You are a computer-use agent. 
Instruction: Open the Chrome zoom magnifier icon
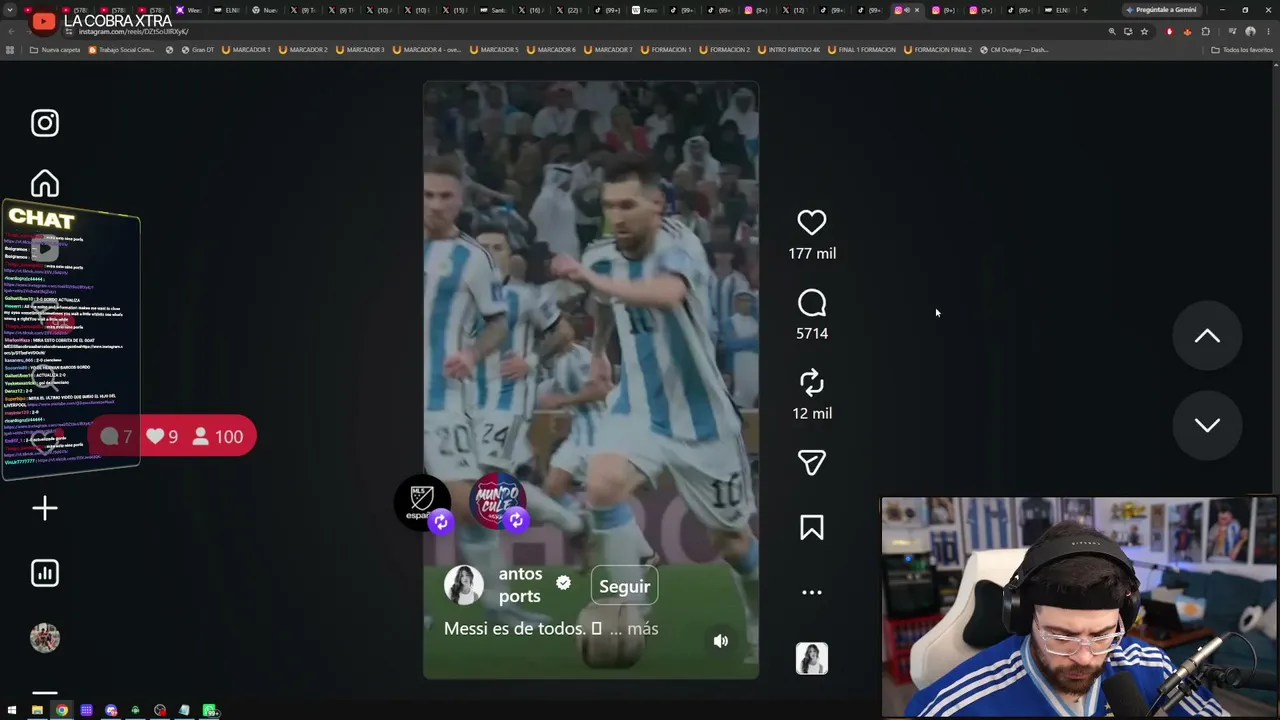[x=1112, y=31]
